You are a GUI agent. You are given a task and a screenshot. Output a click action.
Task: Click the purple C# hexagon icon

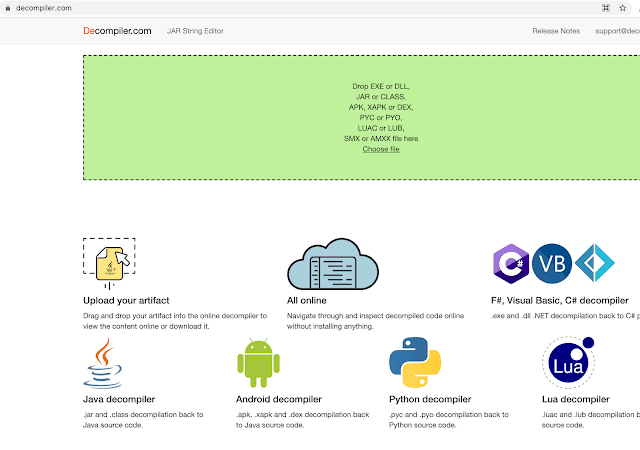click(511, 264)
